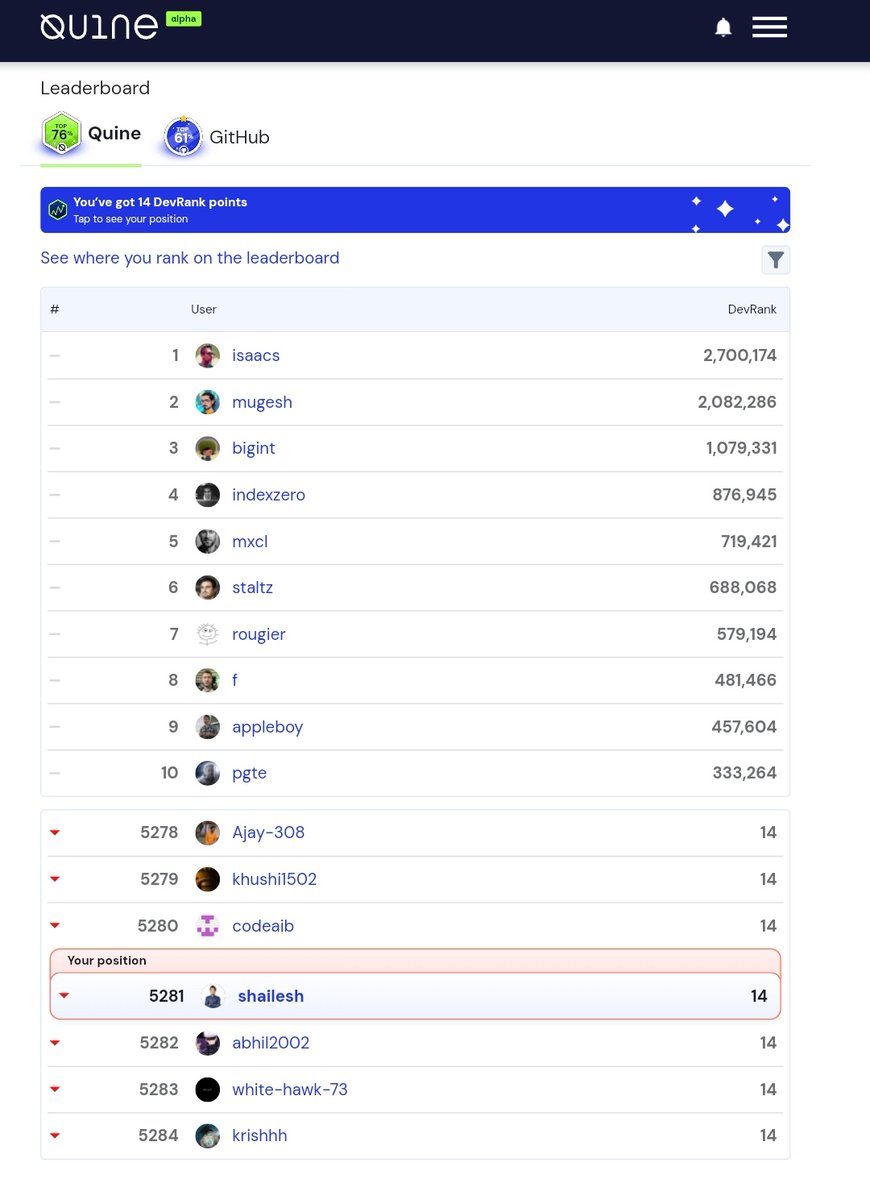
Task: Open staltz profile link
Action: [x=252, y=587]
